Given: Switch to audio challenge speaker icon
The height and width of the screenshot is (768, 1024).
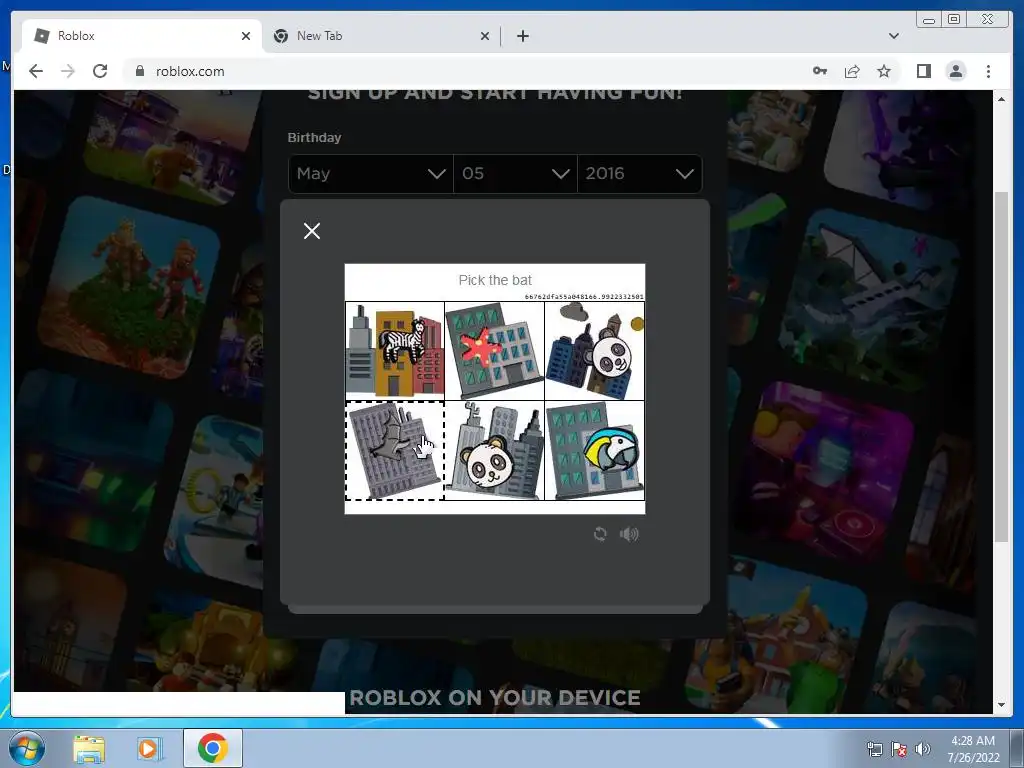Looking at the screenshot, I should click(x=629, y=534).
